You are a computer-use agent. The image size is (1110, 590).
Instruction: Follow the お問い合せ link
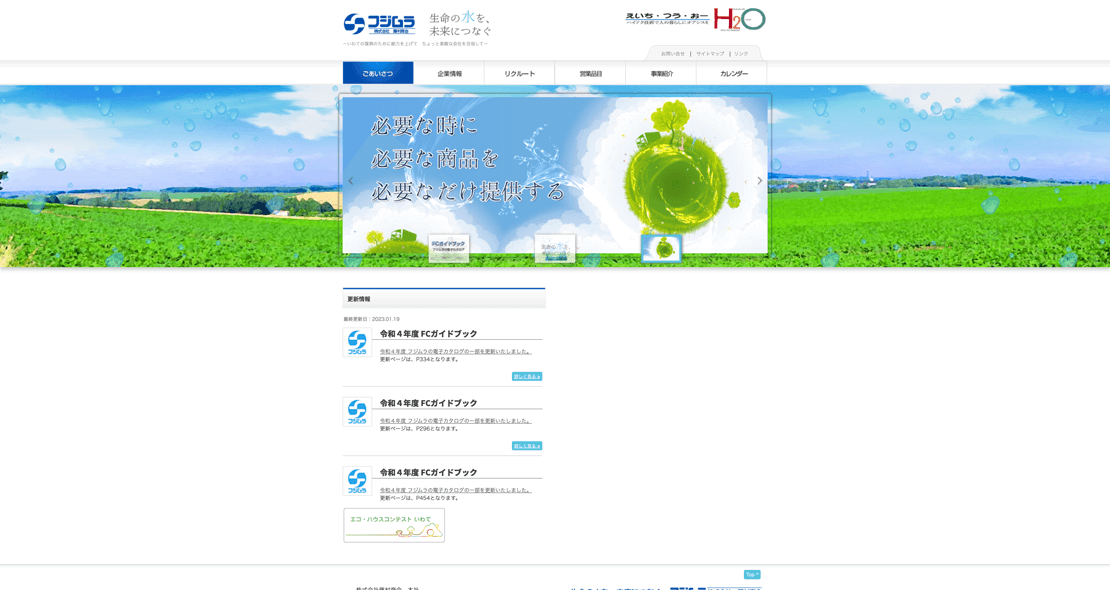click(x=673, y=54)
